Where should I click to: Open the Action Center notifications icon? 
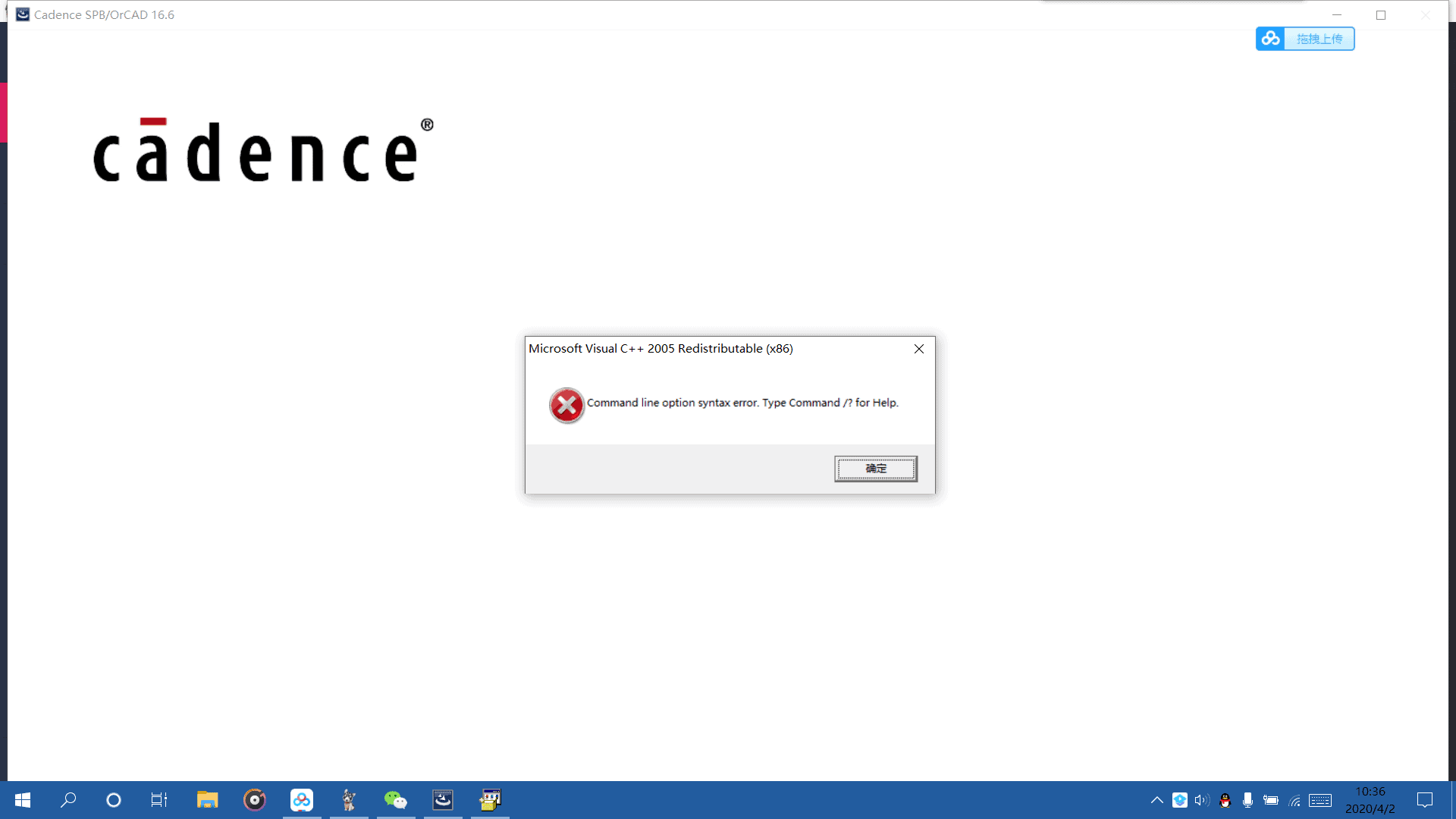[1425, 800]
